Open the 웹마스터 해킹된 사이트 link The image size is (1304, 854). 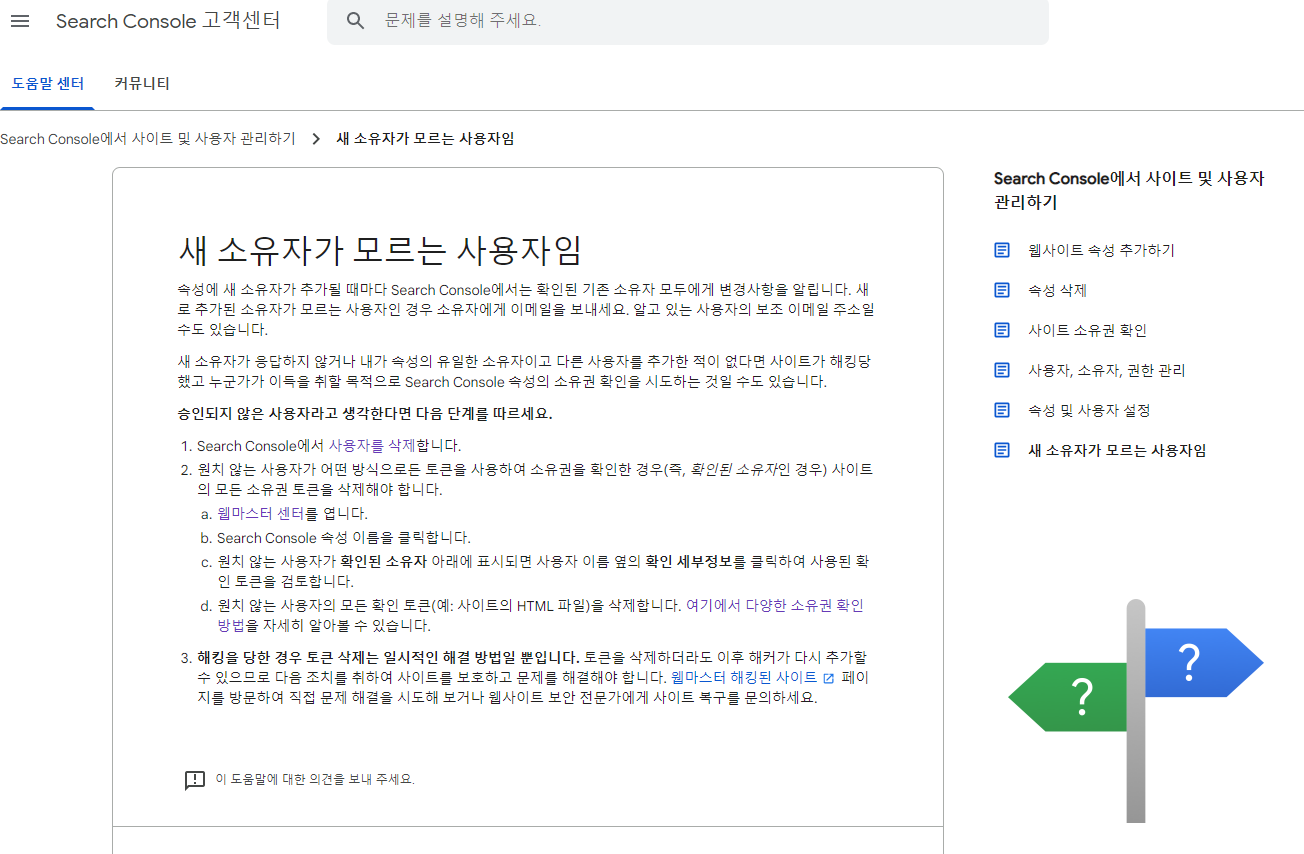(x=744, y=677)
